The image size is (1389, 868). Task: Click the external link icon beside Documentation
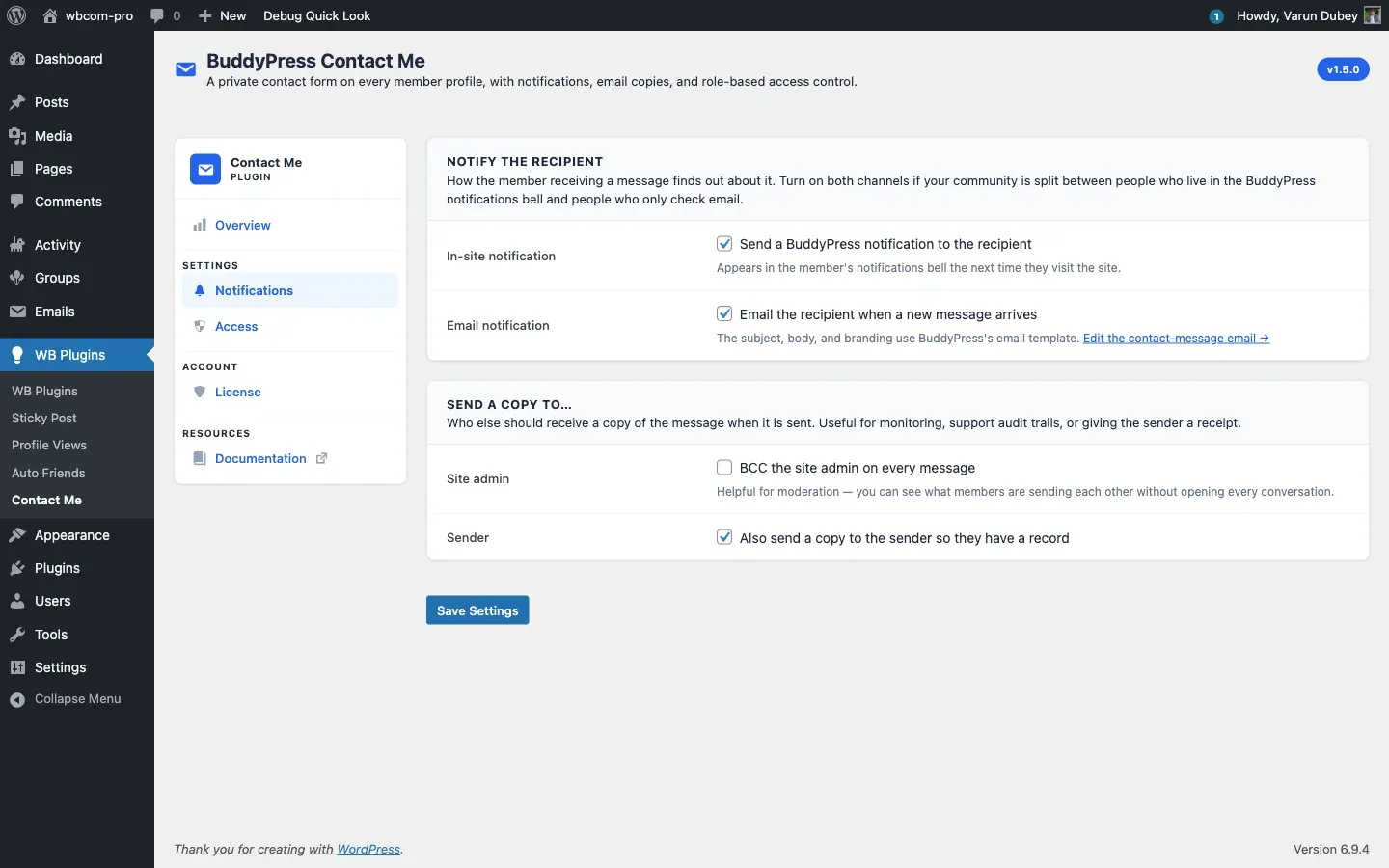322,458
